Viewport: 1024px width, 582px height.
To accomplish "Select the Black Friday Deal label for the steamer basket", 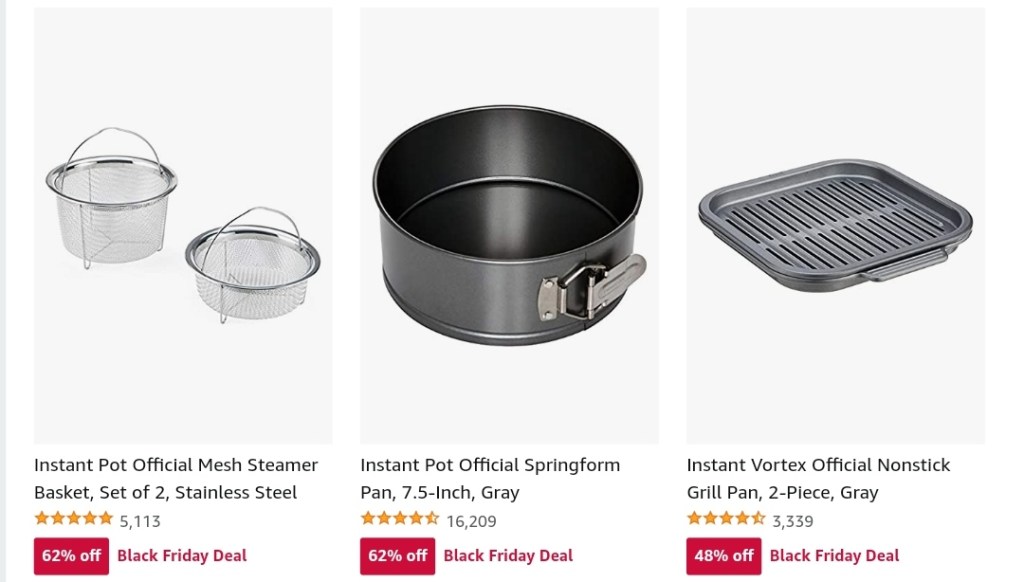I will tap(182, 556).
